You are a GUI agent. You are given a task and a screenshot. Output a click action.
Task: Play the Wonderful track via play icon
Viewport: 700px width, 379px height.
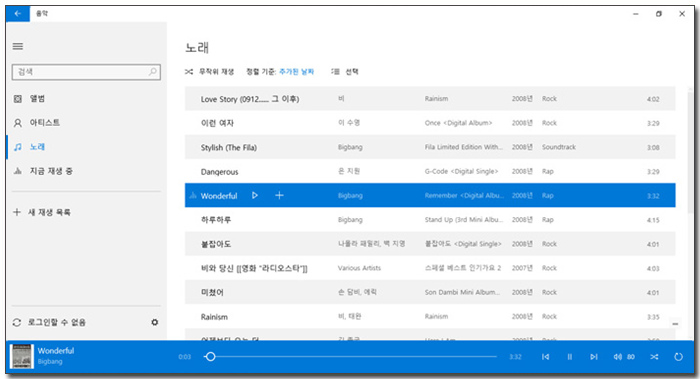[x=254, y=196]
